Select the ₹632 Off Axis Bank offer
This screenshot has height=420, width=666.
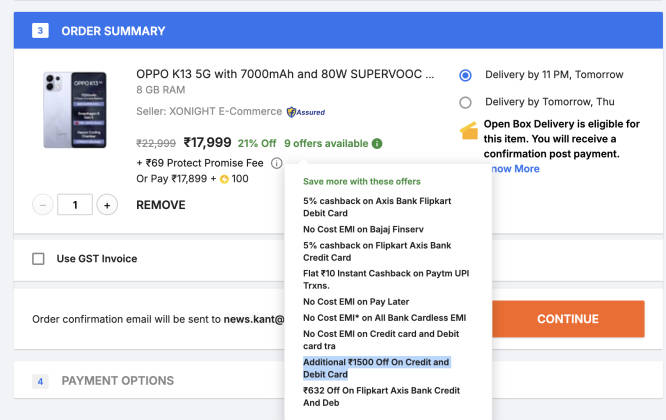coord(381,397)
